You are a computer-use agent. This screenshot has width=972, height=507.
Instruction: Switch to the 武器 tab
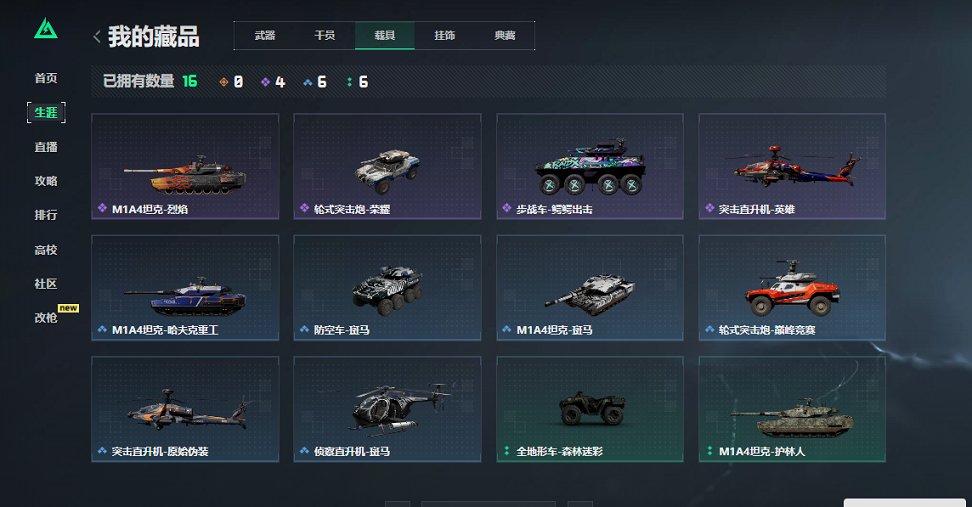(x=265, y=35)
